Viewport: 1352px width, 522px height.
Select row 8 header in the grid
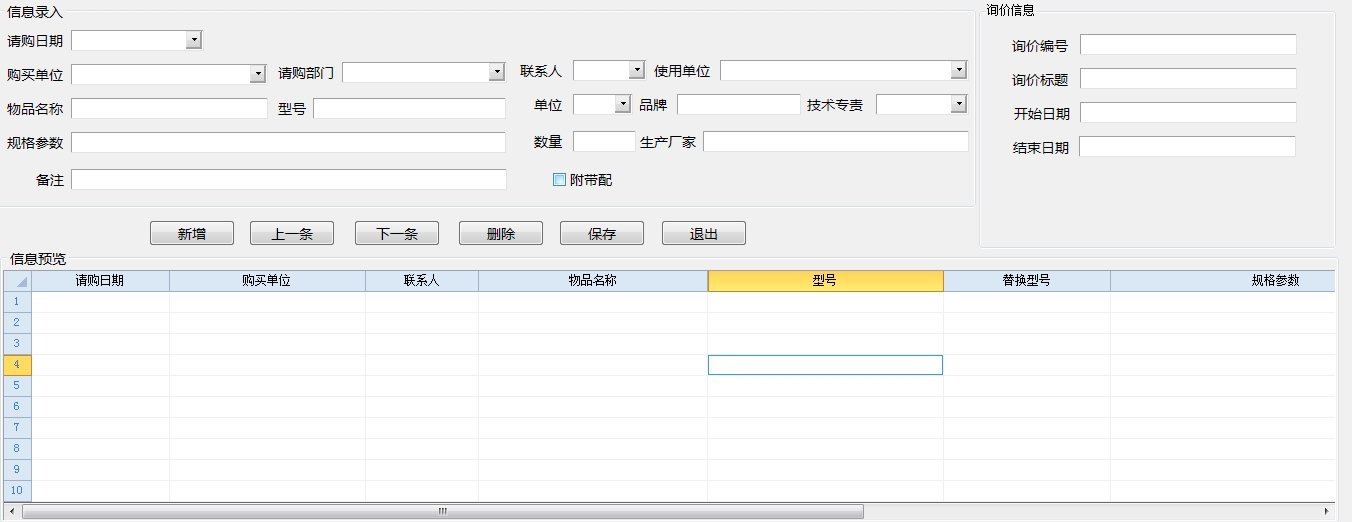(x=17, y=449)
